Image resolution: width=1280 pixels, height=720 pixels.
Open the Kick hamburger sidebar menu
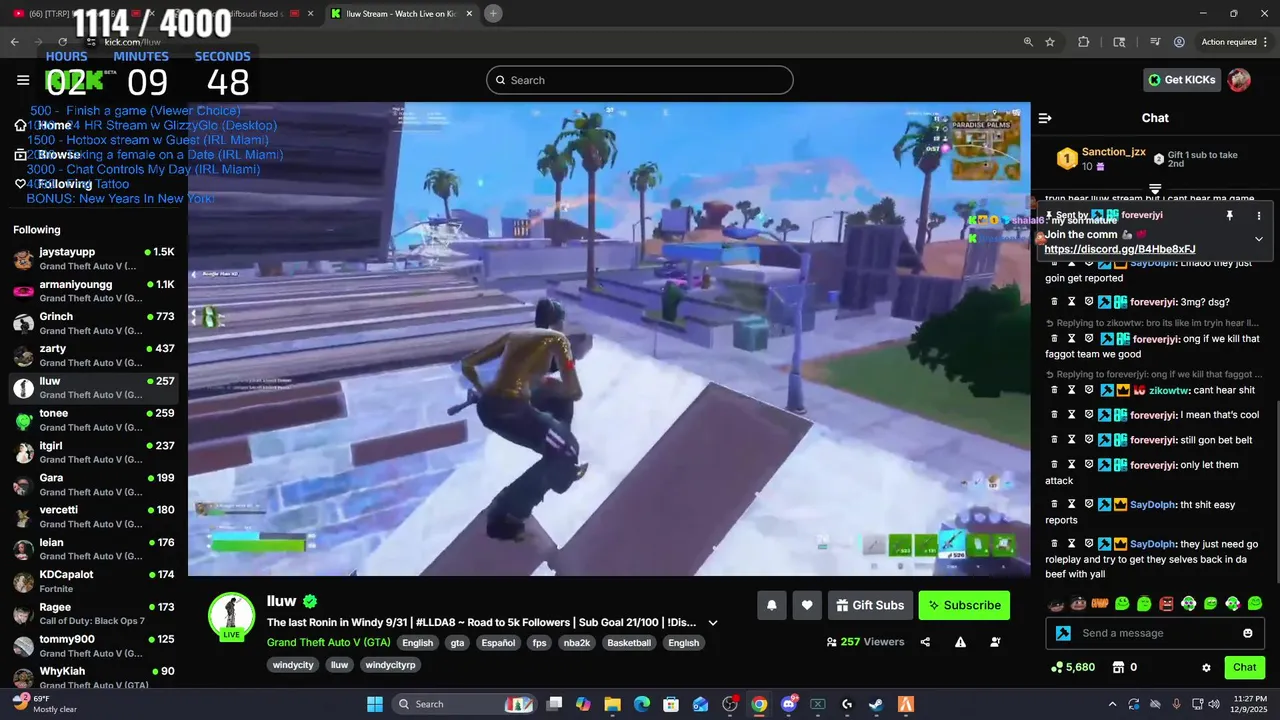23,80
